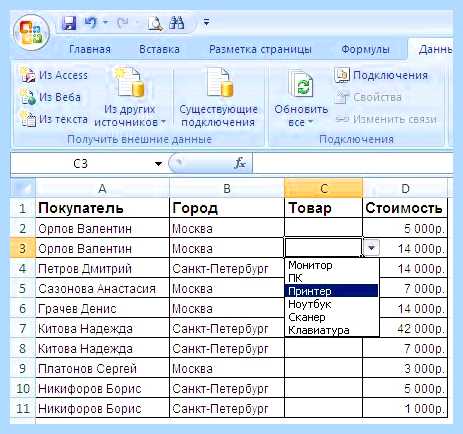Image resolution: width=463 pixels, height=434 pixels.
Task: Click the cell Сазонова Анастасия
Action: [102, 288]
